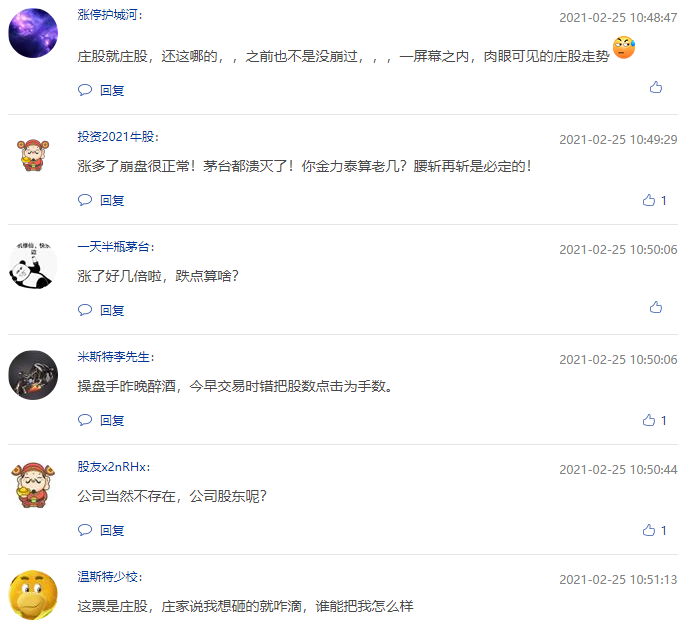This screenshot has height=632, width=683.
Task: Open profile of user 投资2021牛股
Action: (116, 137)
